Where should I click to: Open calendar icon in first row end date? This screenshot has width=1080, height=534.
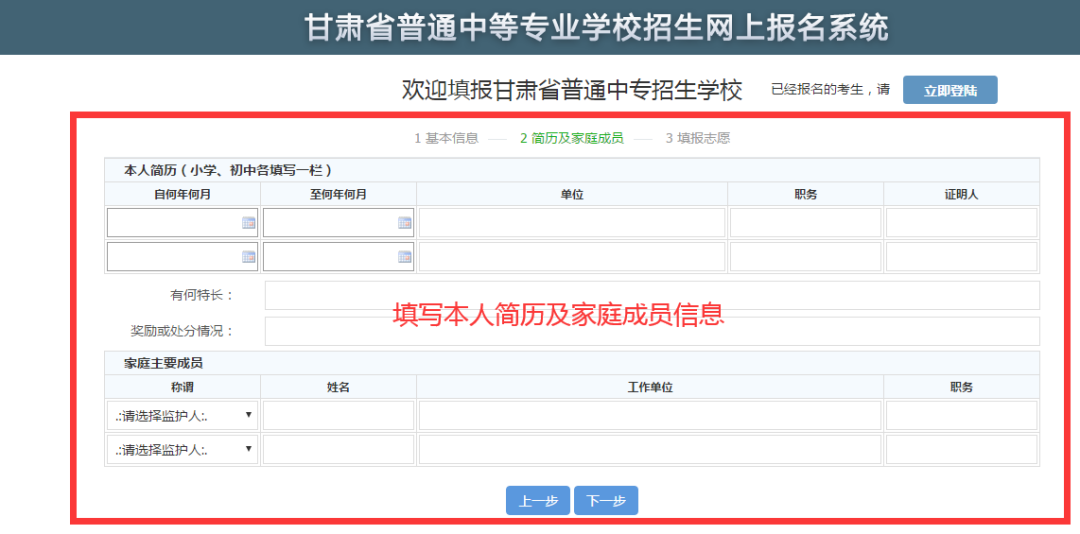click(405, 223)
